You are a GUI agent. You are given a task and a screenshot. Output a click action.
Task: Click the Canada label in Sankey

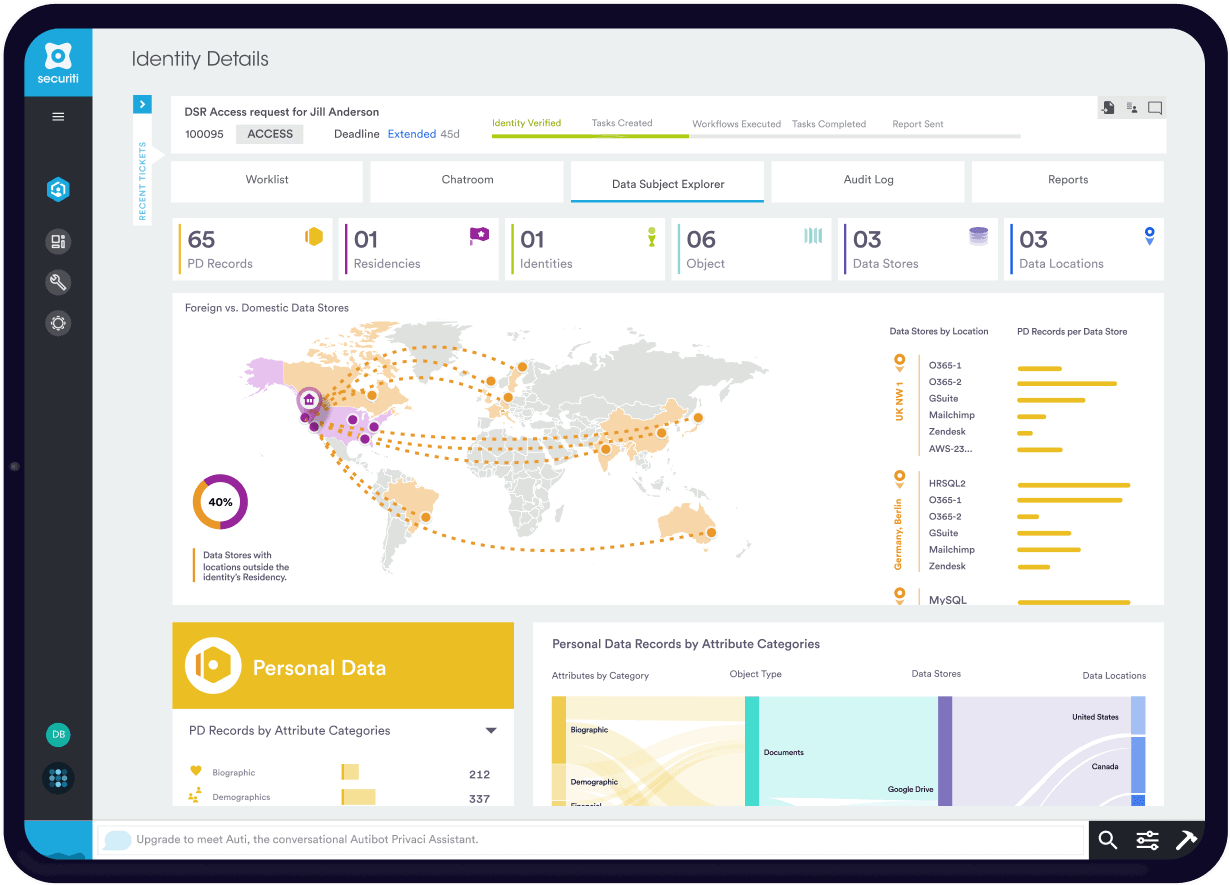pos(1105,767)
